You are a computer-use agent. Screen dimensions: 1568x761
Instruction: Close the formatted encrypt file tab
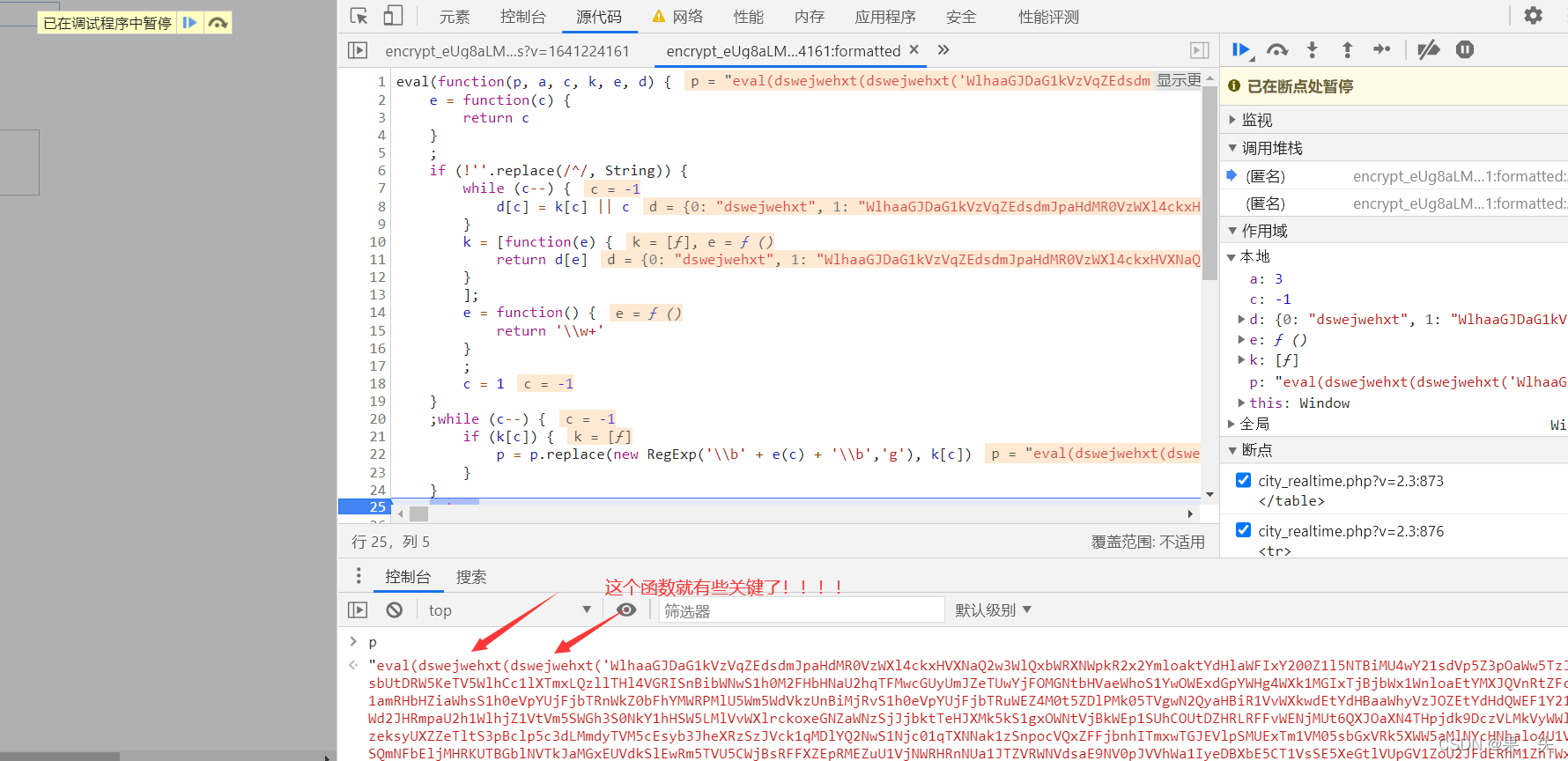pos(914,49)
